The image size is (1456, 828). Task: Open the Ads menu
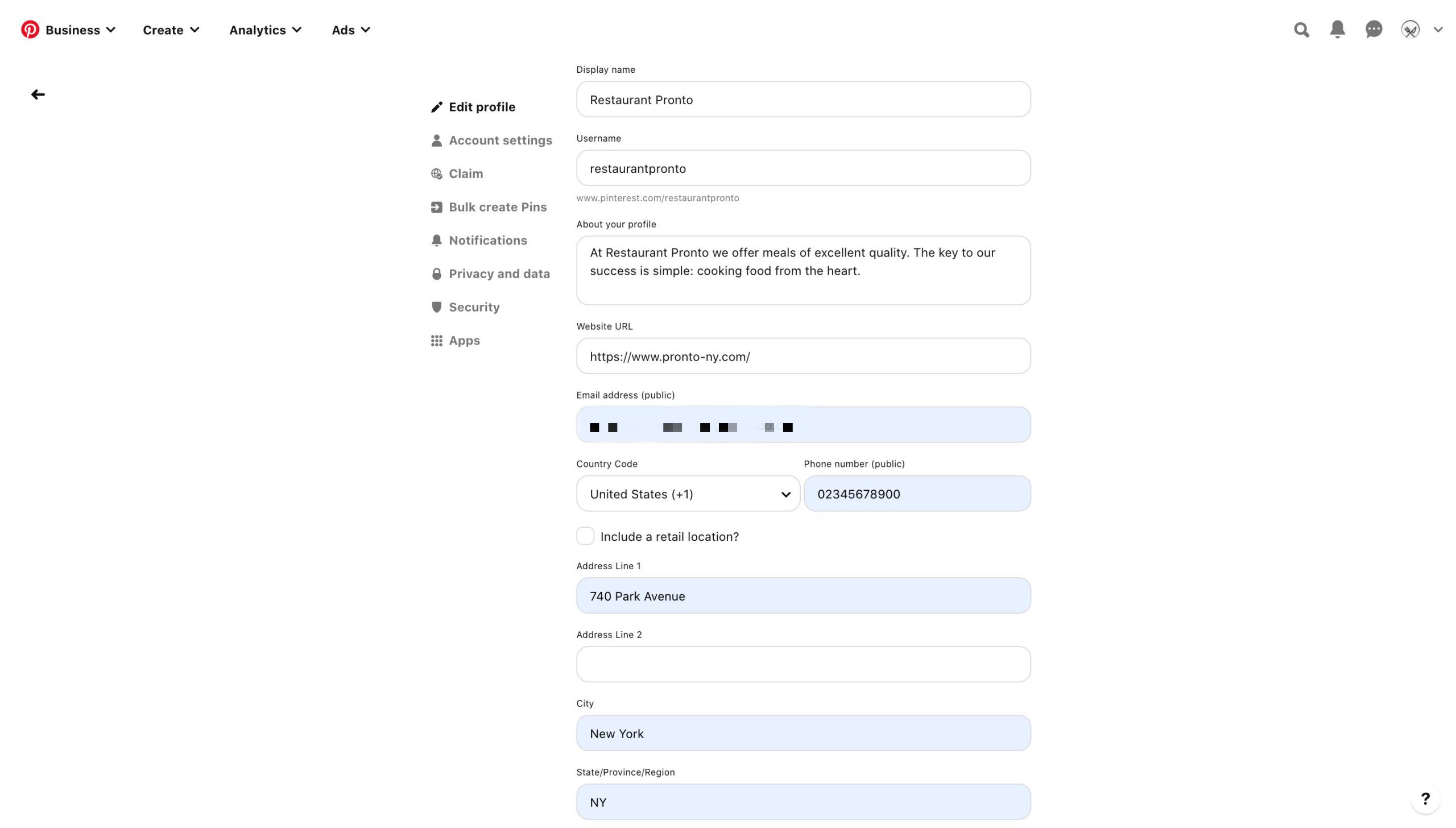[351, 30]
